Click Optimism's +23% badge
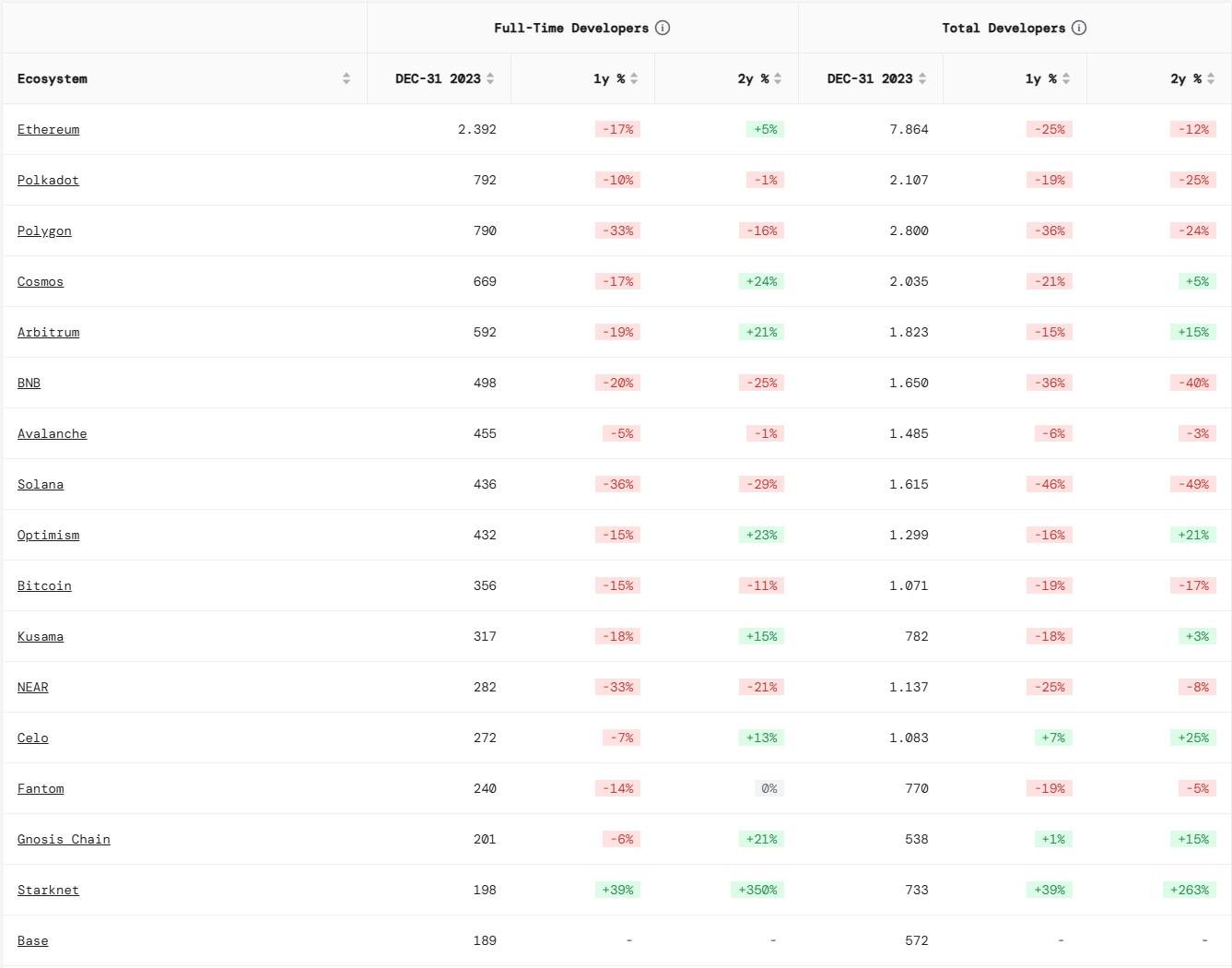 pyautogui.click(x=762, y=535)
